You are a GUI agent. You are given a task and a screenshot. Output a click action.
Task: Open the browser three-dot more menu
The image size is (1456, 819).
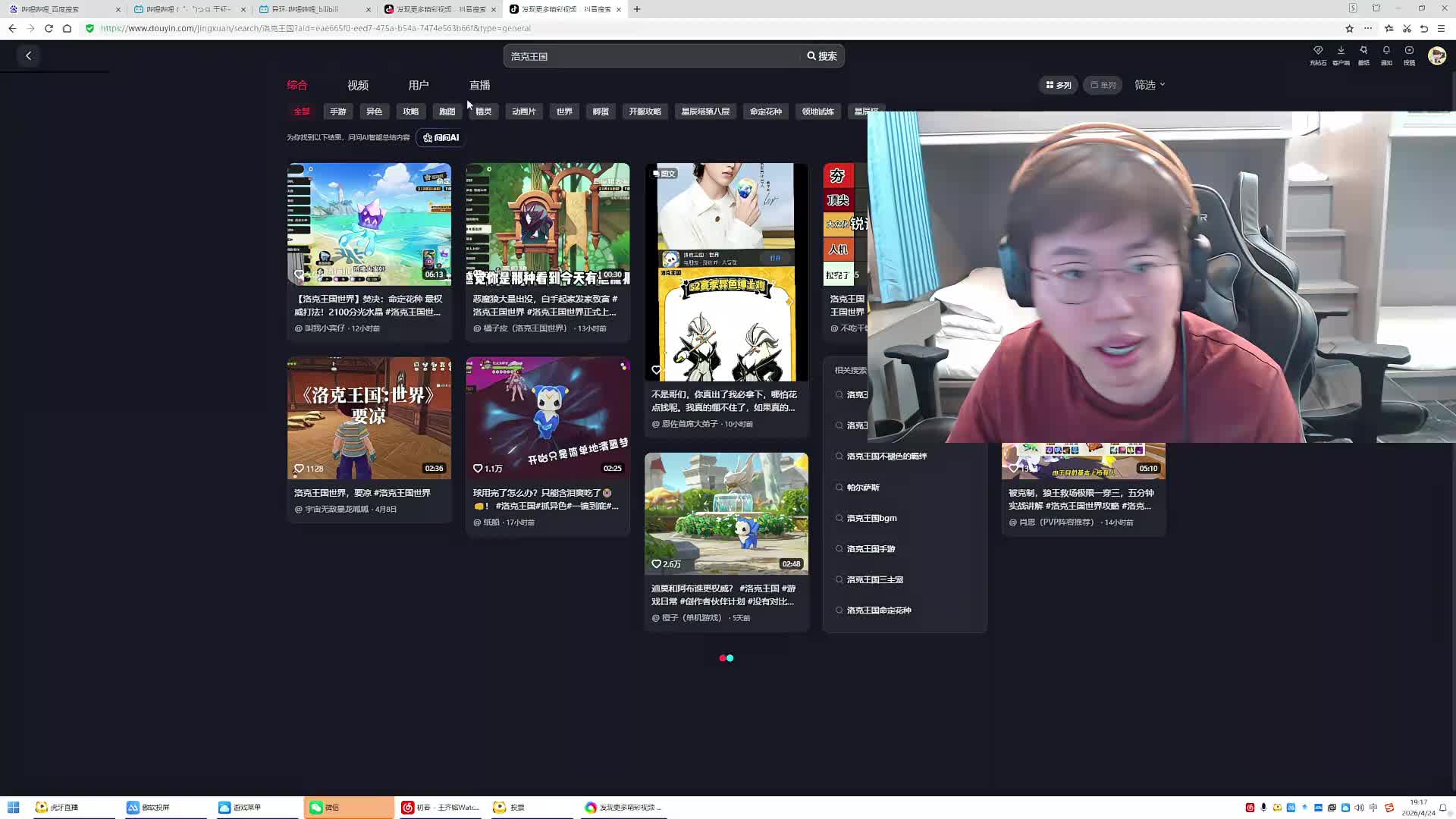pyautogui.click(x=1368, y=28)
